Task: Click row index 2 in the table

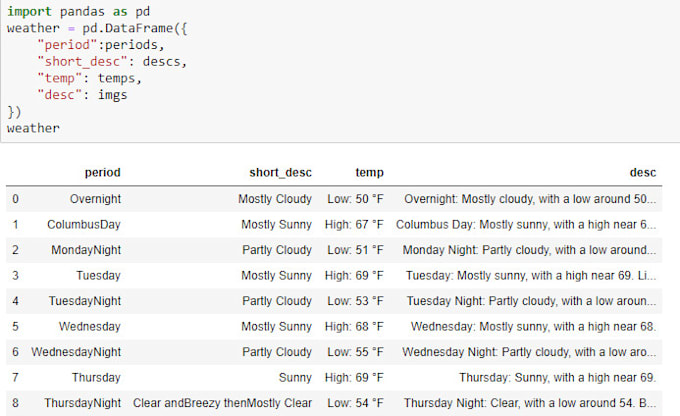Action: 16,250
